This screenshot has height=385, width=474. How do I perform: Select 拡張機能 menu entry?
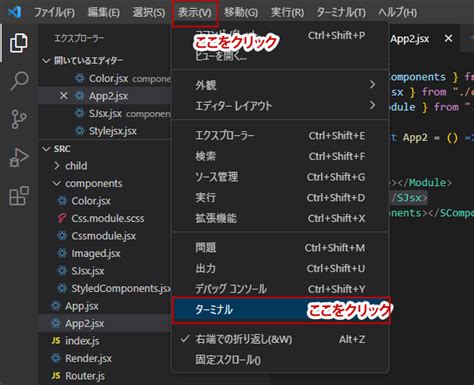click(x=280, y=218)
